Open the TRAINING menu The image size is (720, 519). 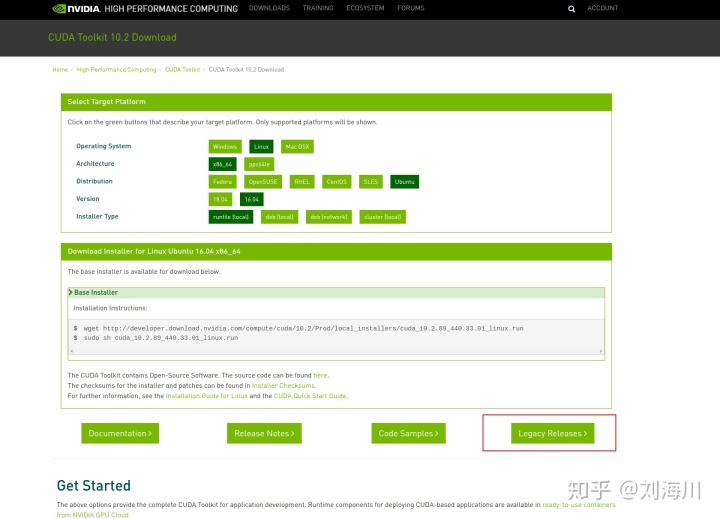(318, 8)
